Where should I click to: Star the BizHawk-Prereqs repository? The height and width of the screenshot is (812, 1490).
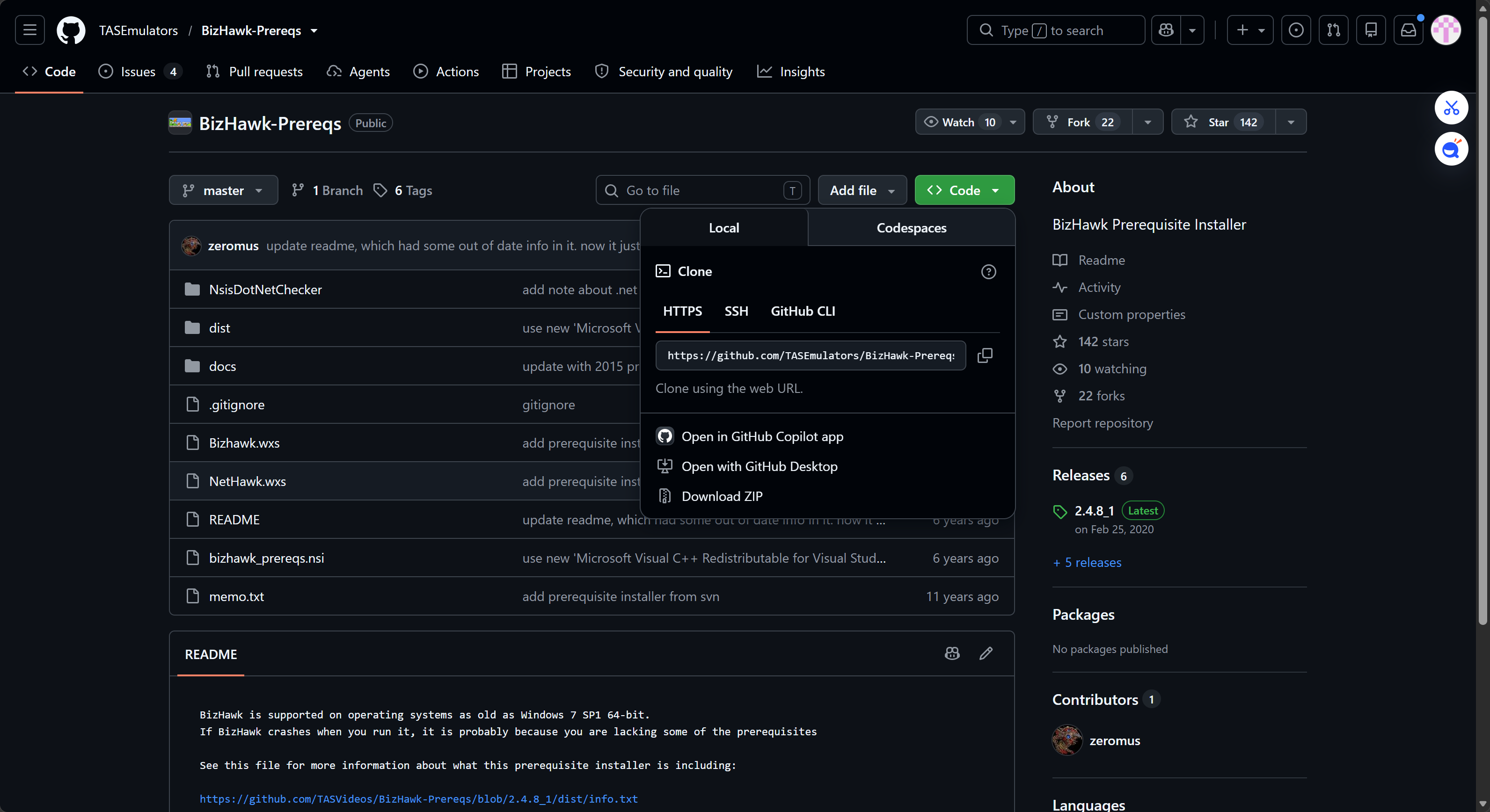click(x=1223, y=122)
